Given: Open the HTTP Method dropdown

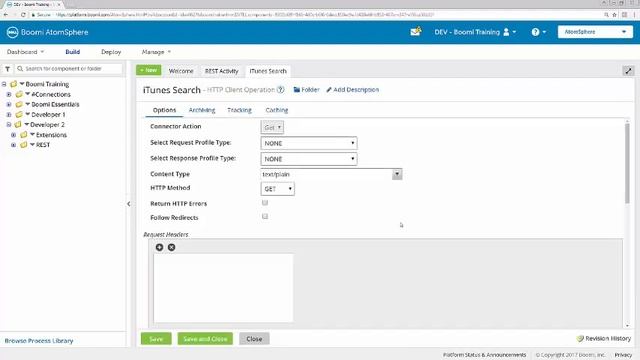Looking at the screenshot, I should click(x=278, y=189).
